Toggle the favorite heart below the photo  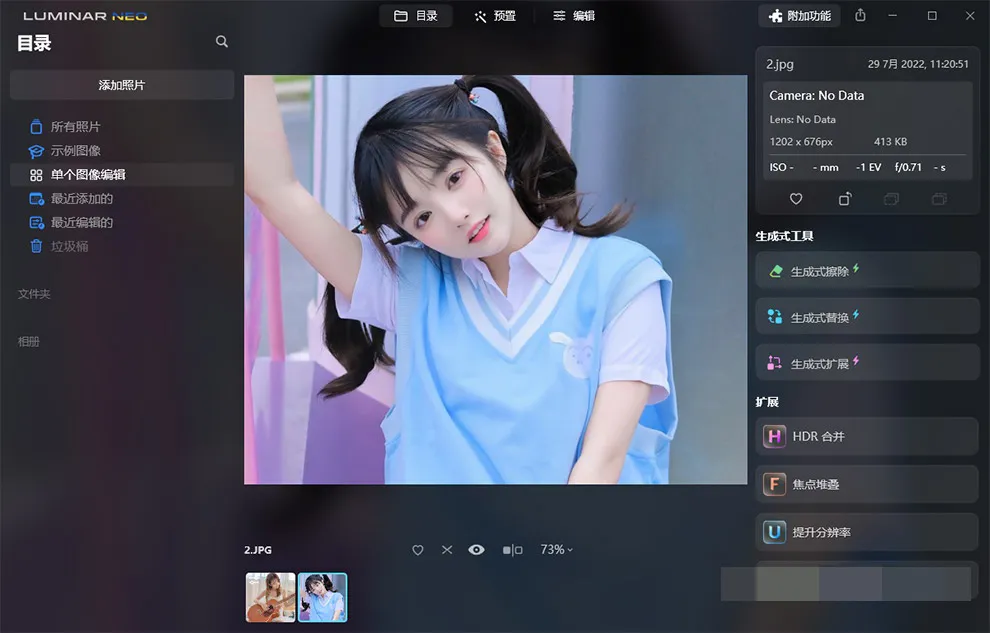coord(418,550)
